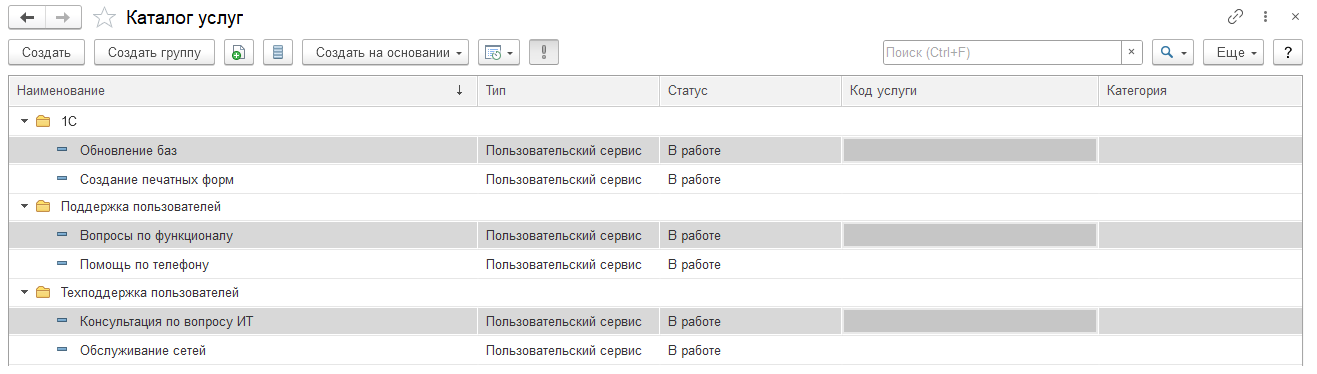Click Тип cell of Помощь по телефону row
Image resolution: width=1317 pixels, height=374 pixels.
[568, 265]
